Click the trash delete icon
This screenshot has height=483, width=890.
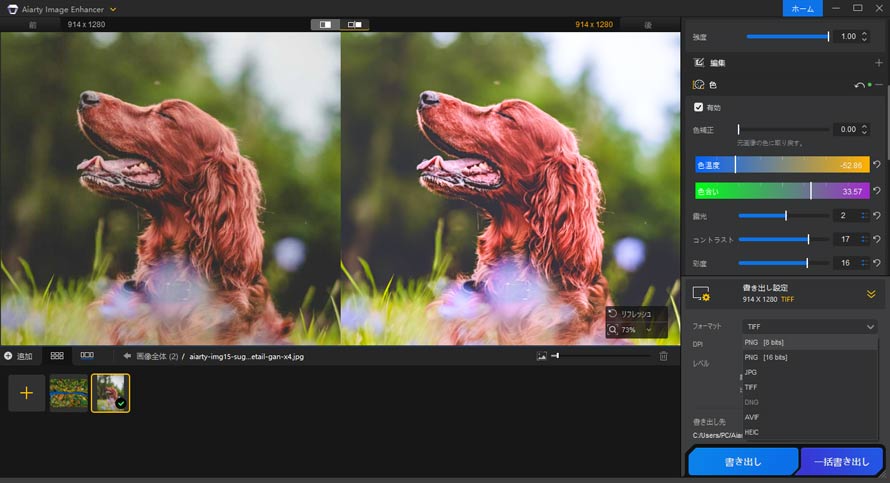tap(663, 356)
